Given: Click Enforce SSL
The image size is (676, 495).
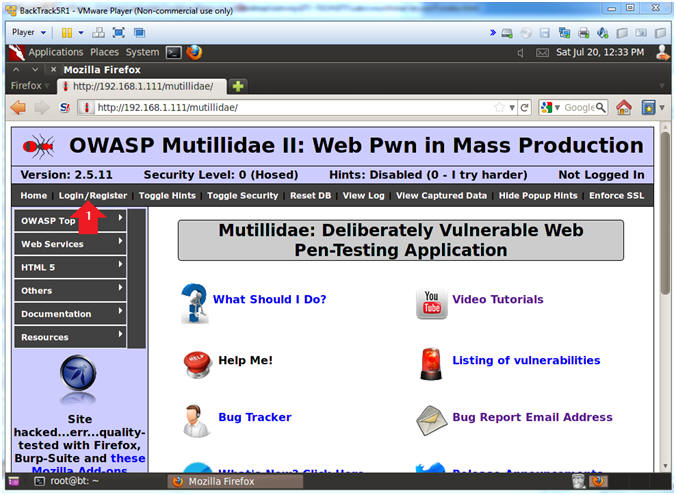Looking at the screenshot, I should coord(617,195).
